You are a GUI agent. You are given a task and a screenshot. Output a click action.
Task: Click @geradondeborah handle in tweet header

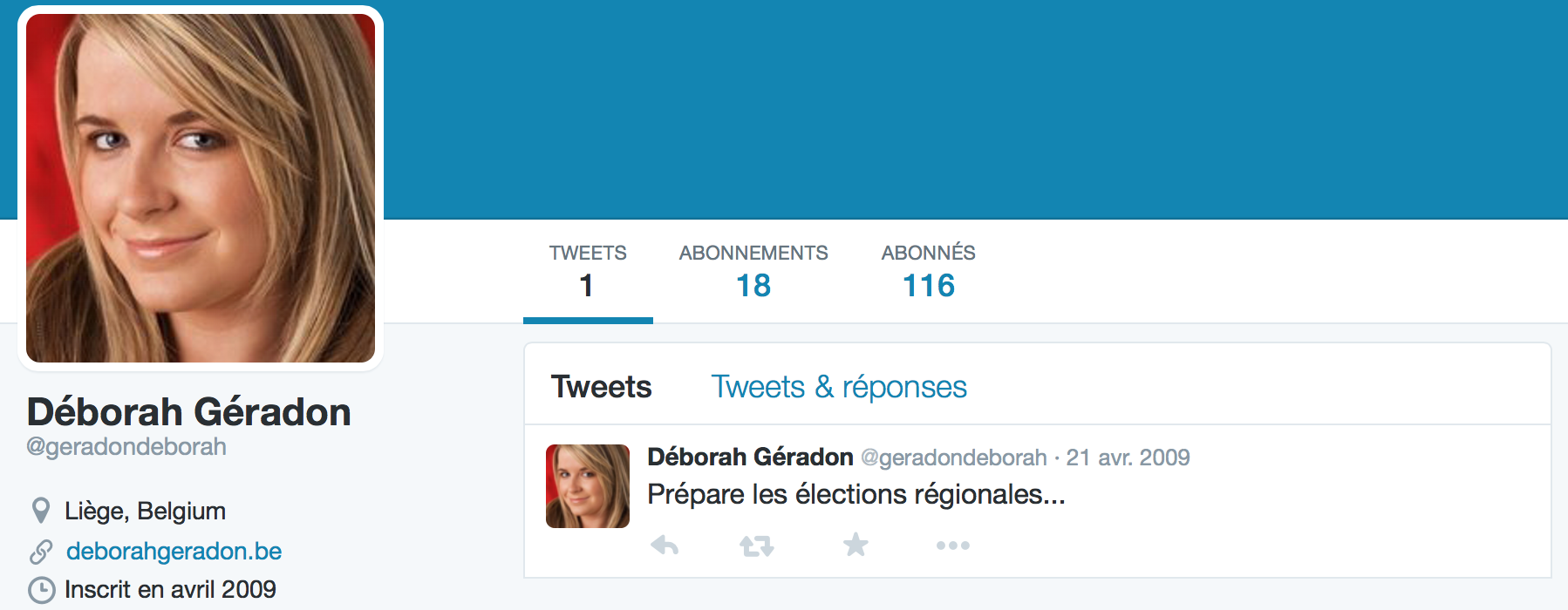[x=954, y=457]
